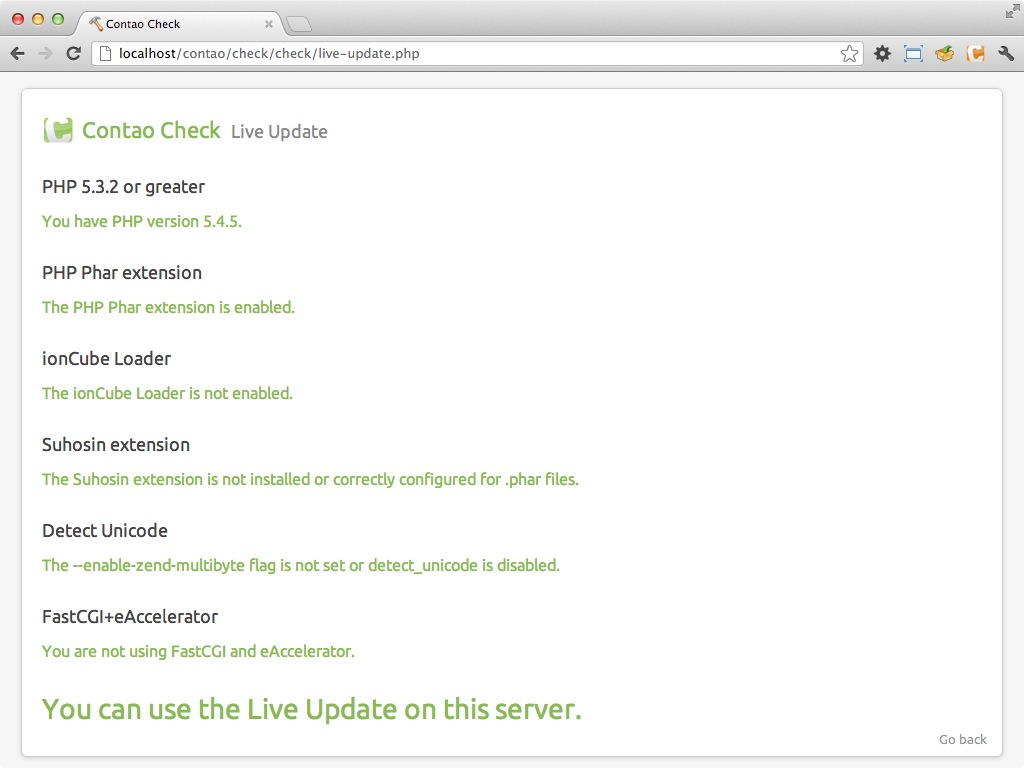Click the green zoom window button
The image size is (1024, 768).
coord(58,19)
